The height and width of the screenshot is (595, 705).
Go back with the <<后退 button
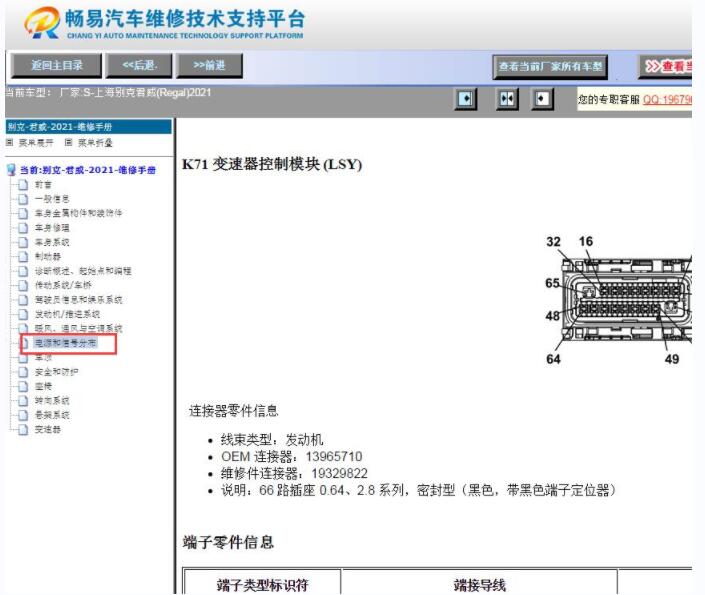pos(139,66)
